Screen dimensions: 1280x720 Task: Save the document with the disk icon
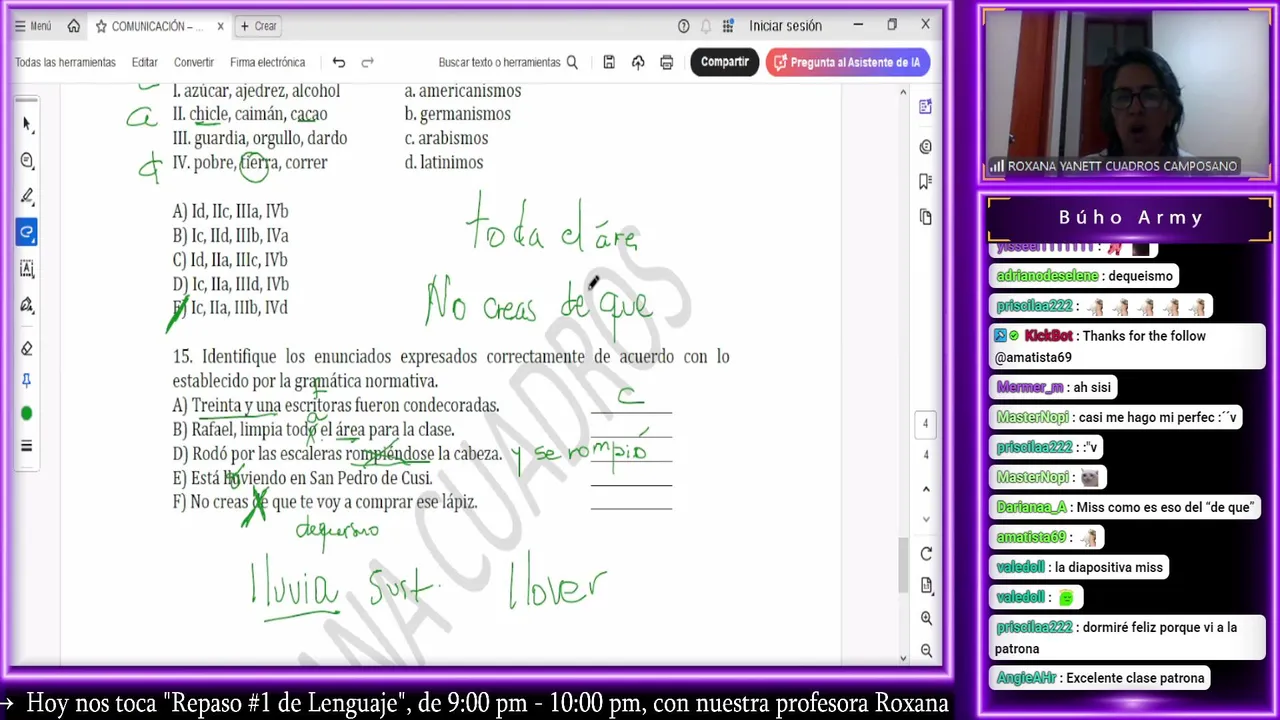point(609,62)
